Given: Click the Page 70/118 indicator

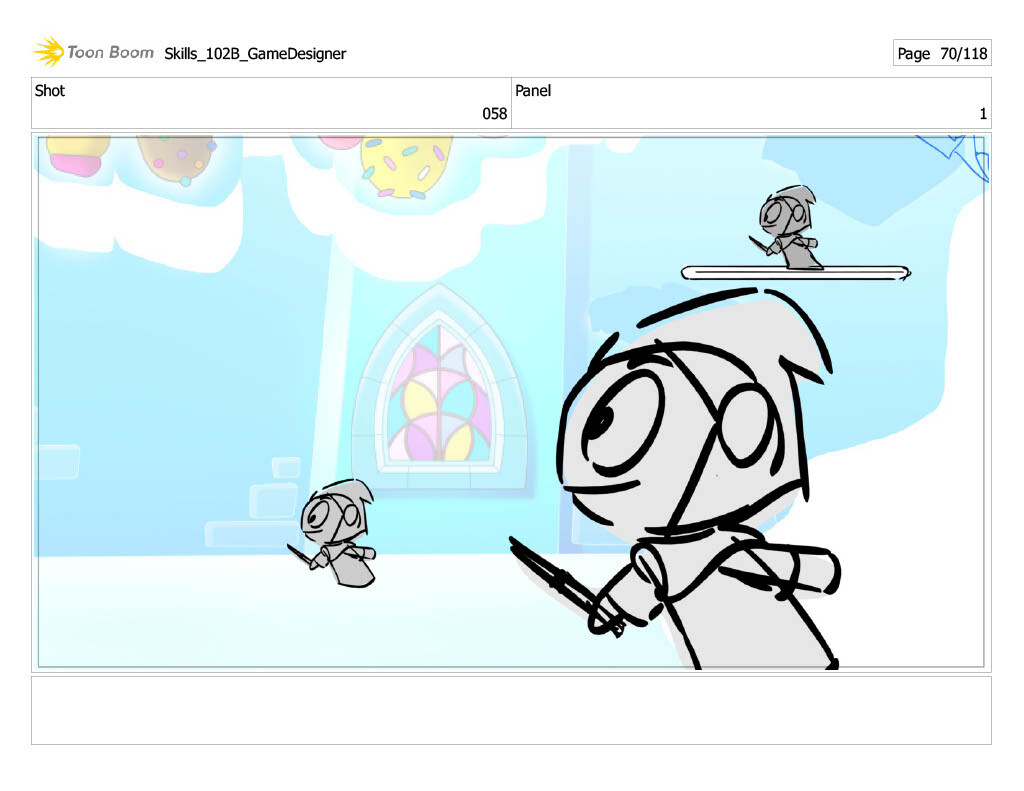Looking at the screenshot, I should point(942,54).
